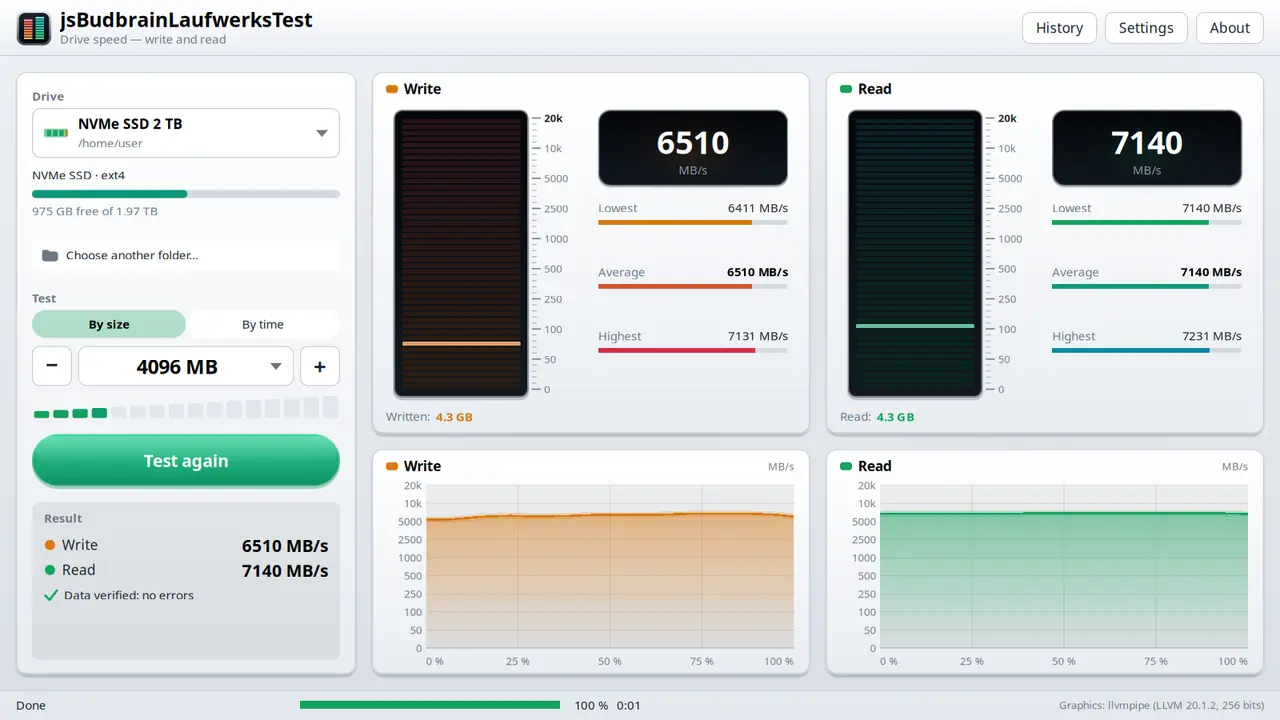The image size is (1280, 720).
Task: Click the green dot beside Read result
Action: (50, 570)
